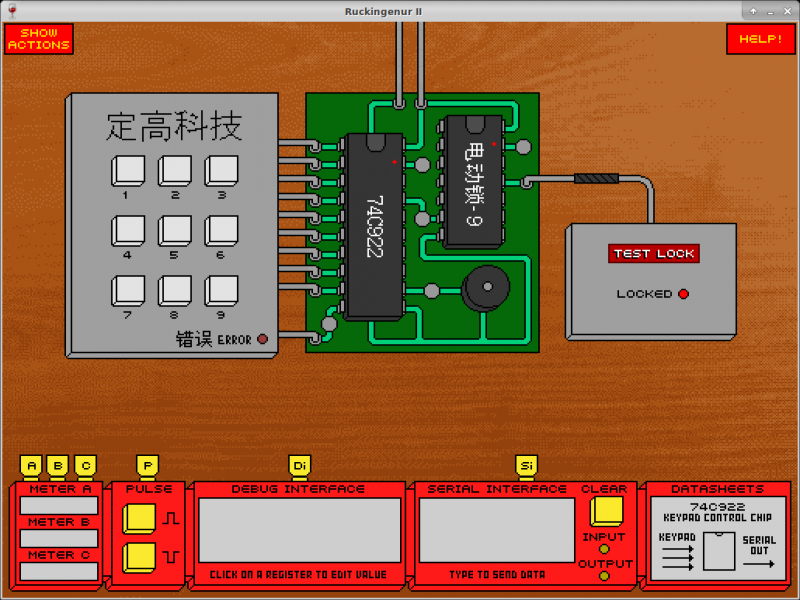800x600 pixels.
Task: Trigger the positive pulse button
Action: 138,519
